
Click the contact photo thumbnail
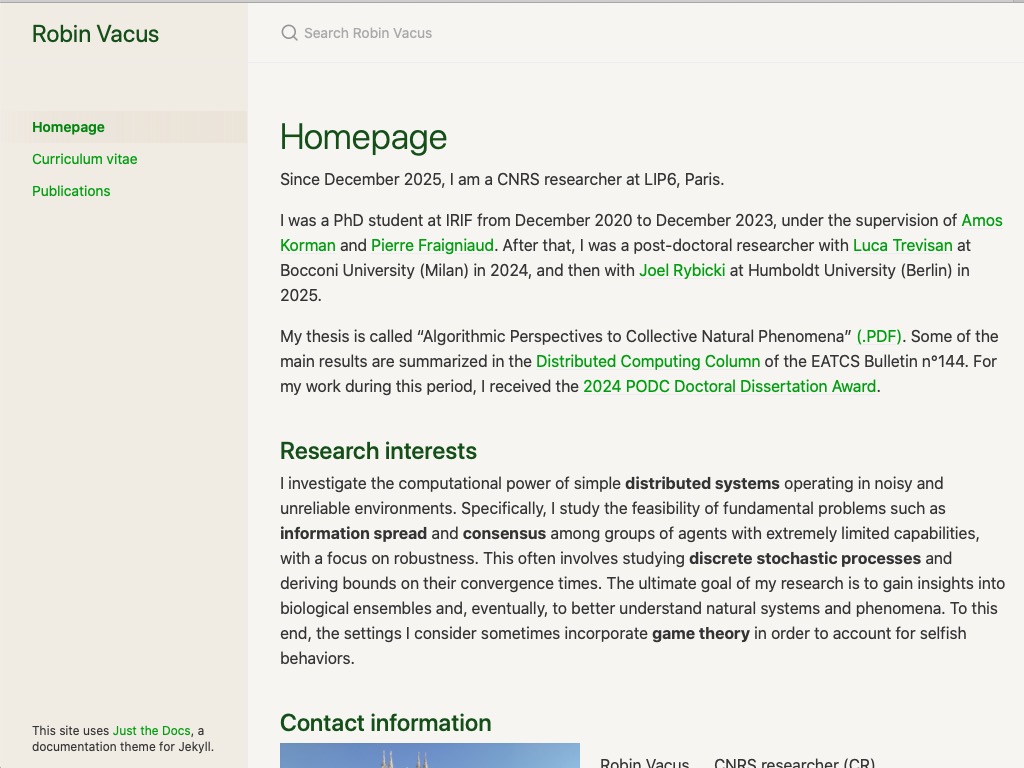point(430,756)
